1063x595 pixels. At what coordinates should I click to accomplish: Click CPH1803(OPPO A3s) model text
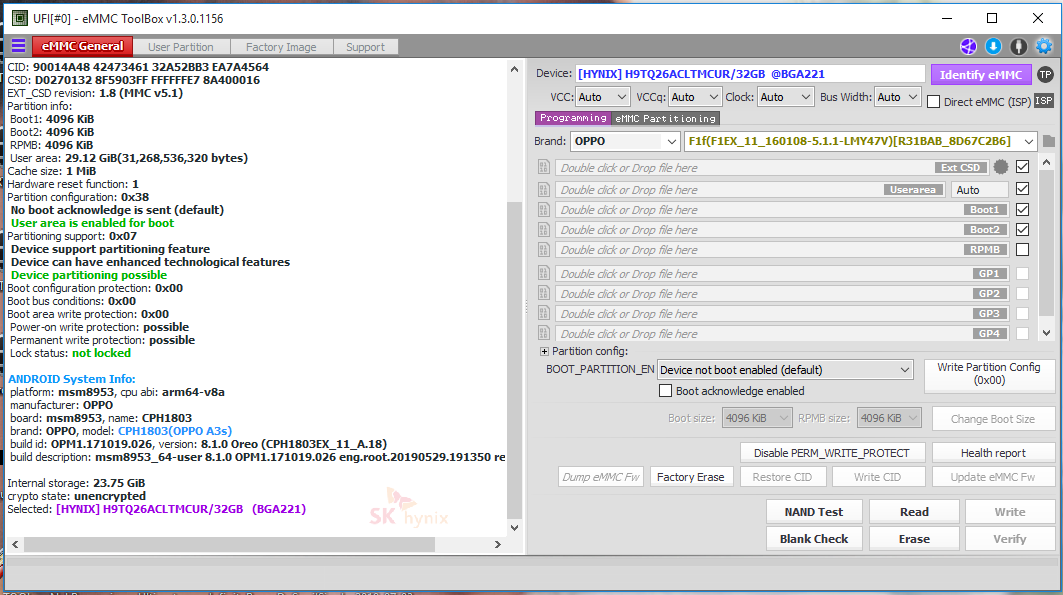click(x=175, y=431)
